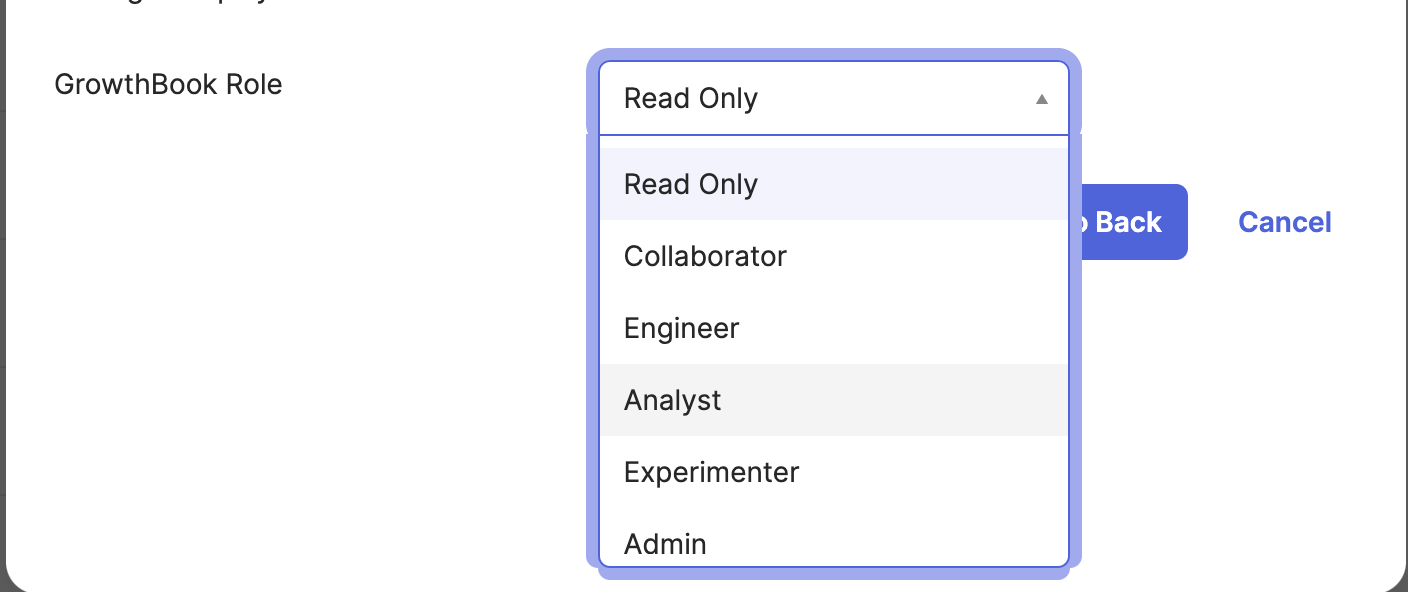Image resolution: width=1408 pixels, height=592 pixels.
Task: Click empty modal area below GrowthBook Role
Action: pos(300,350)
